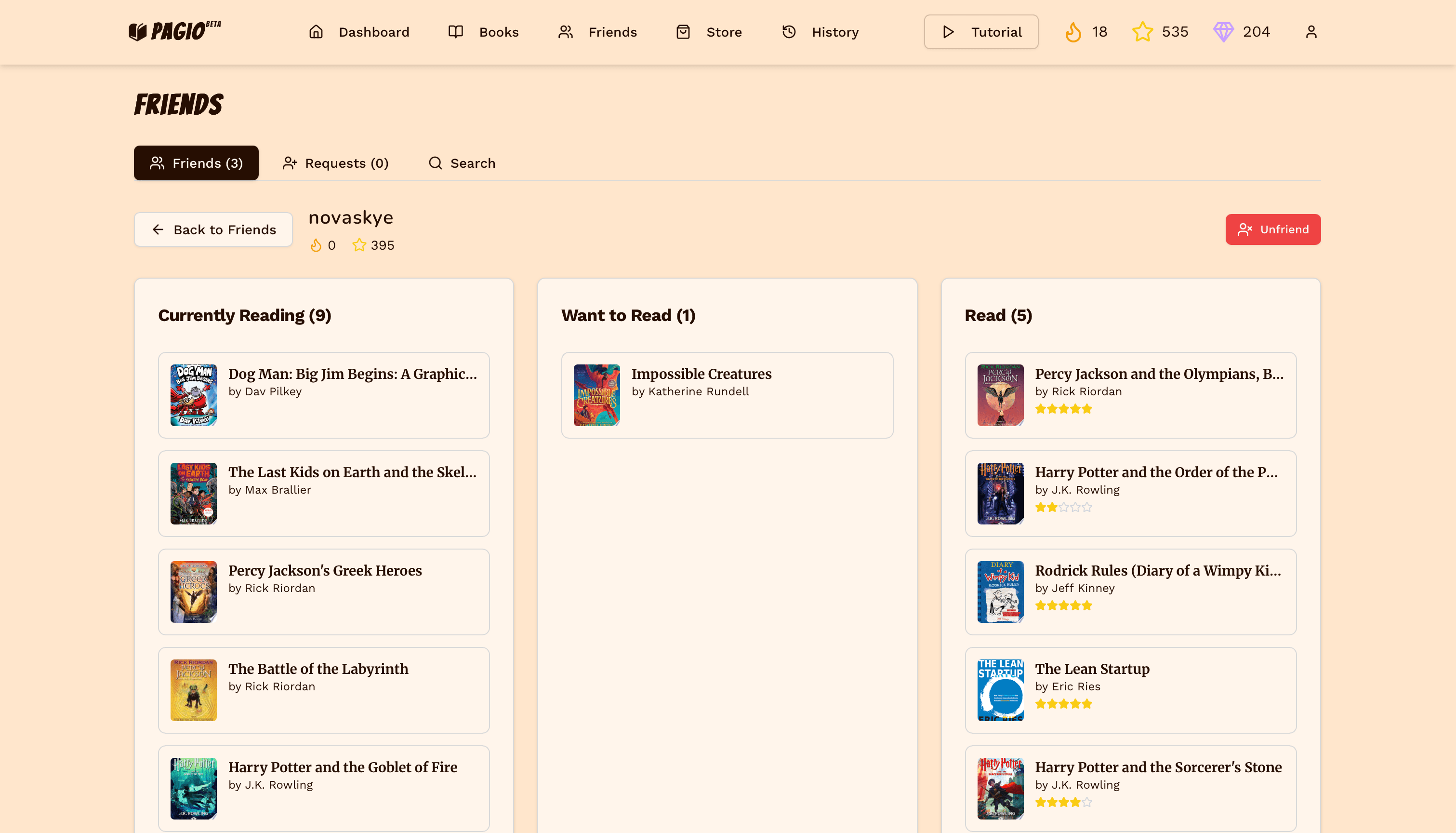Click novaskye's 395 star icon
Screen dimensions: 1456x833
359,245
